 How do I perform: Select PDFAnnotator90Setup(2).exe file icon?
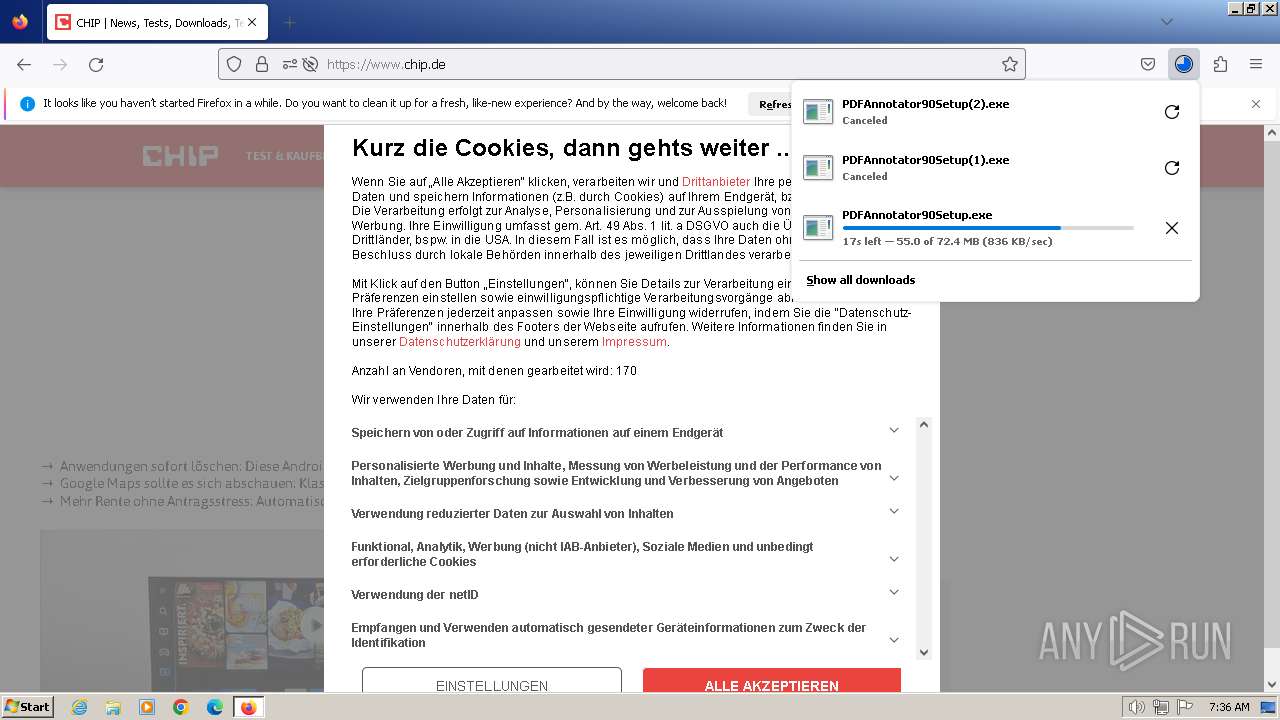click(x=818, y=112)
